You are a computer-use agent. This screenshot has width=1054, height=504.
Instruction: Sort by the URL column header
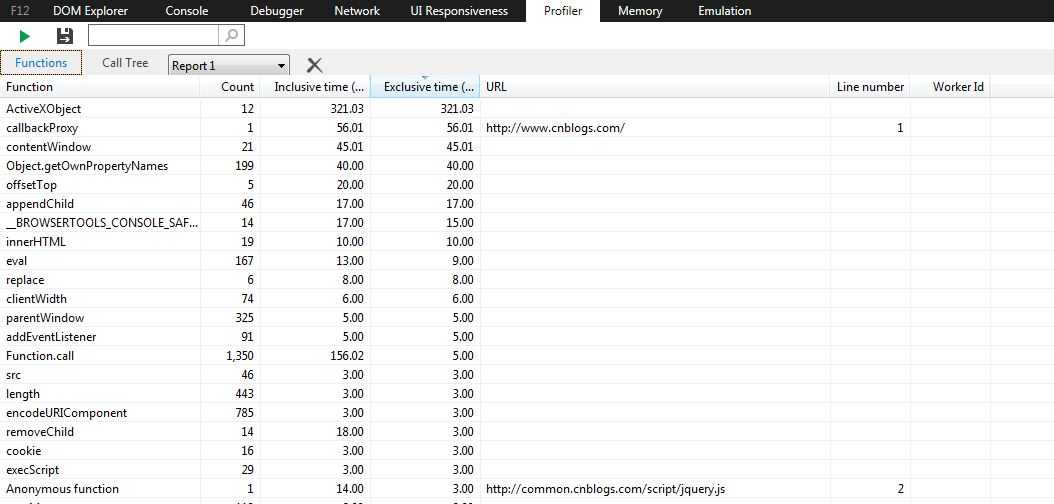pyautogui.click(x=655, y=87)
